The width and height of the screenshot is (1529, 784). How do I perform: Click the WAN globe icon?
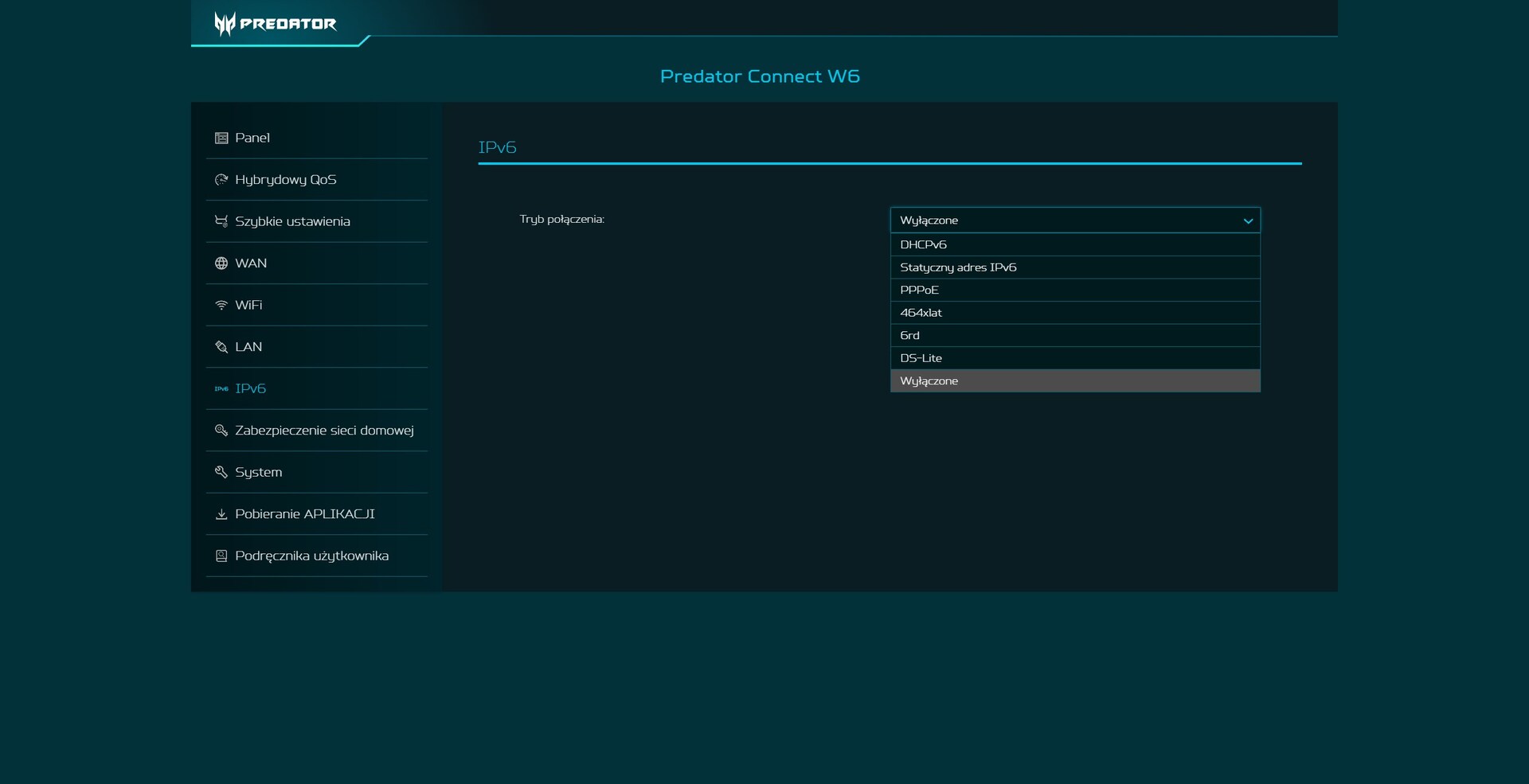[221, 263]
